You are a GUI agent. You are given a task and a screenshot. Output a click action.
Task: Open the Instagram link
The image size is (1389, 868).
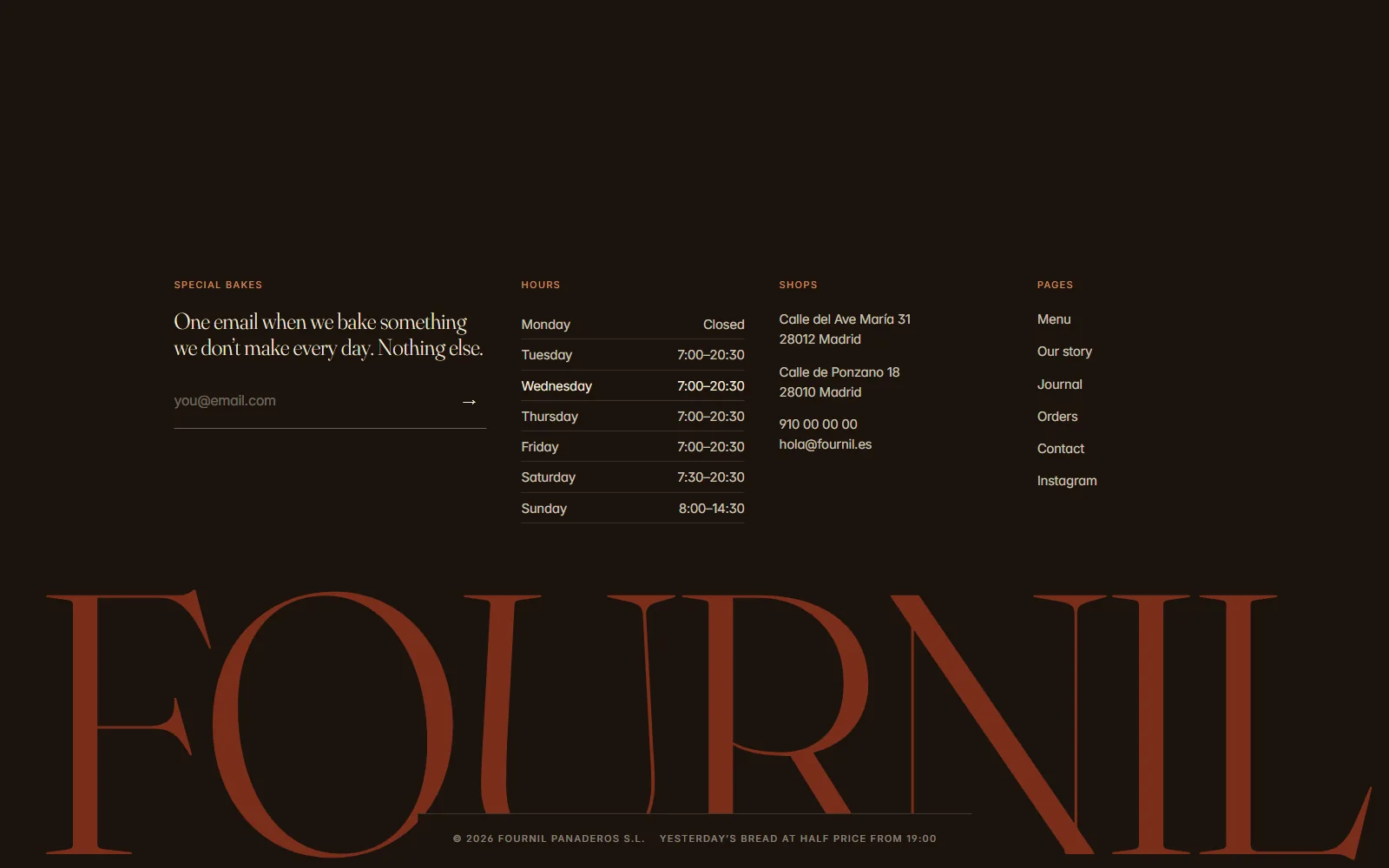pyautogui.click(x=1067, y=481)
